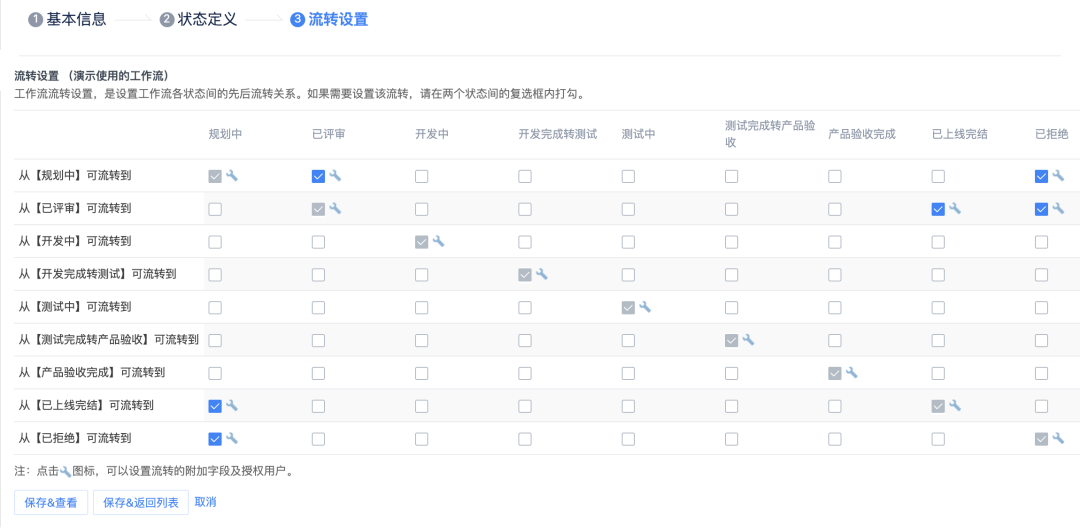Screen dimensions: 1080x532
Task: Go to step 1 基本信息
Action: click(67, 19)
